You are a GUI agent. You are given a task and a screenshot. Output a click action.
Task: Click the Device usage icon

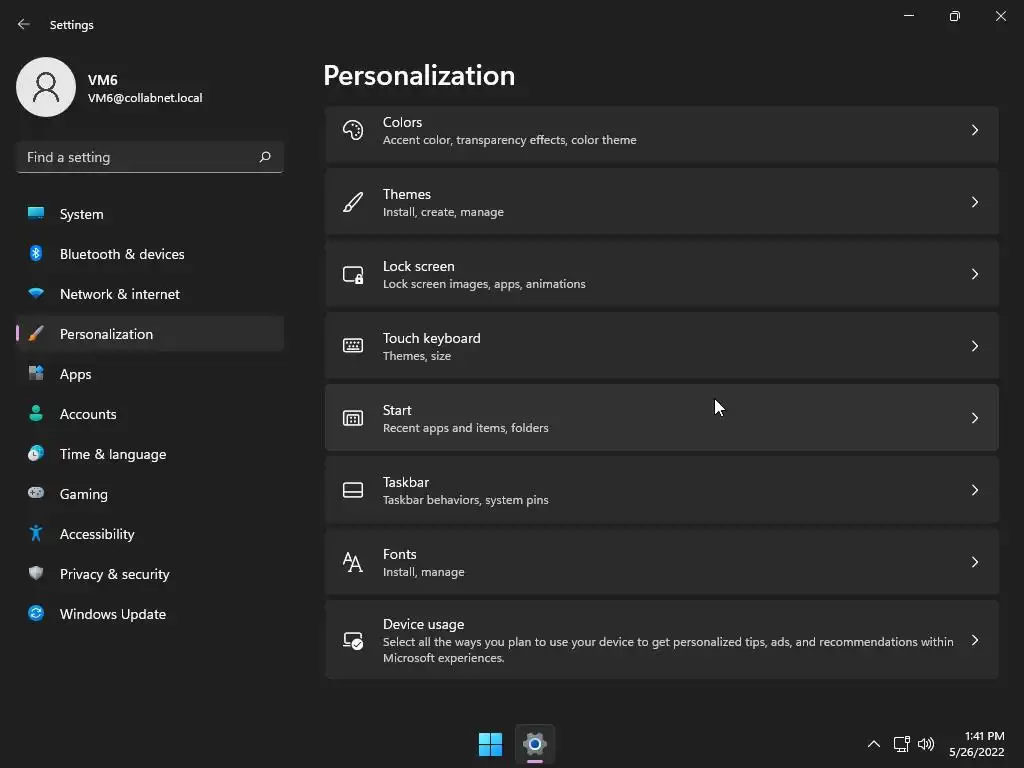click(353, 640)
